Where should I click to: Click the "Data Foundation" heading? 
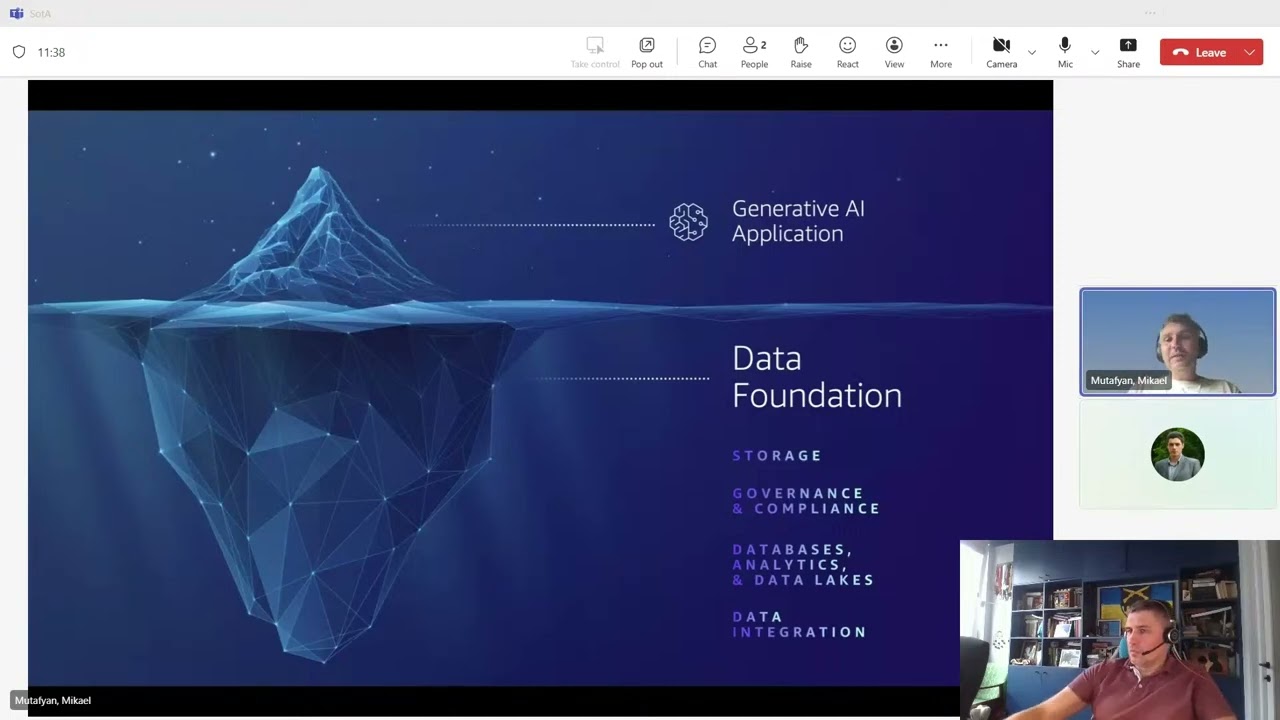point(817,377)
